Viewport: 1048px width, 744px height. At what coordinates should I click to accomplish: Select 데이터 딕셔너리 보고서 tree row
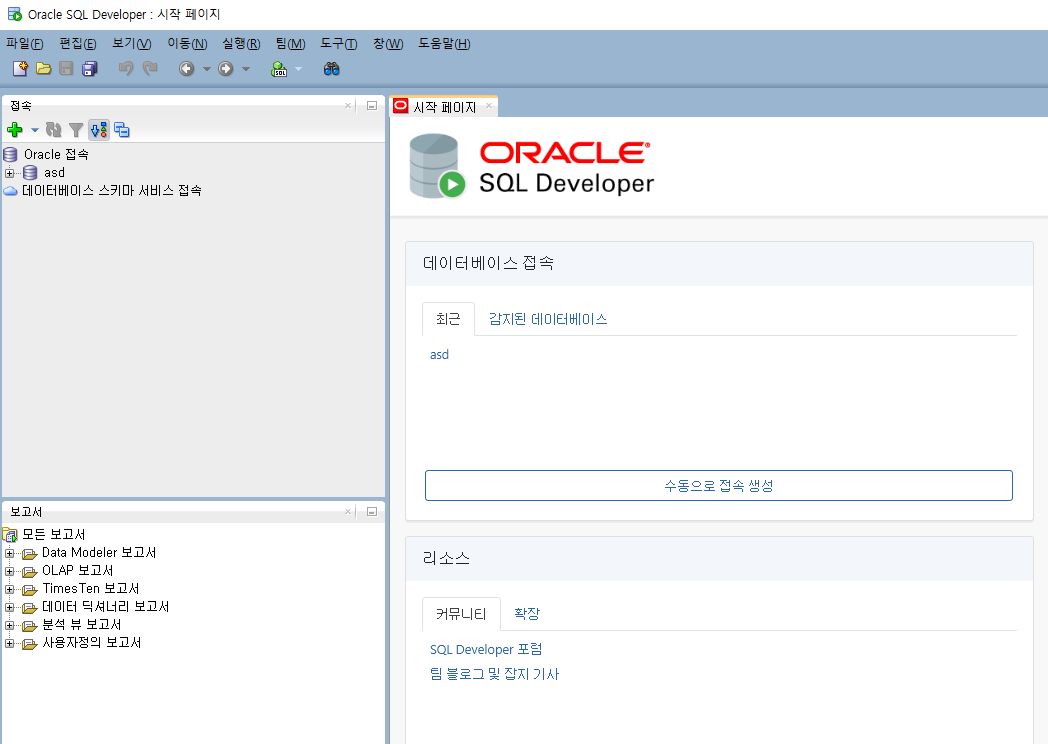click(105, 607)
